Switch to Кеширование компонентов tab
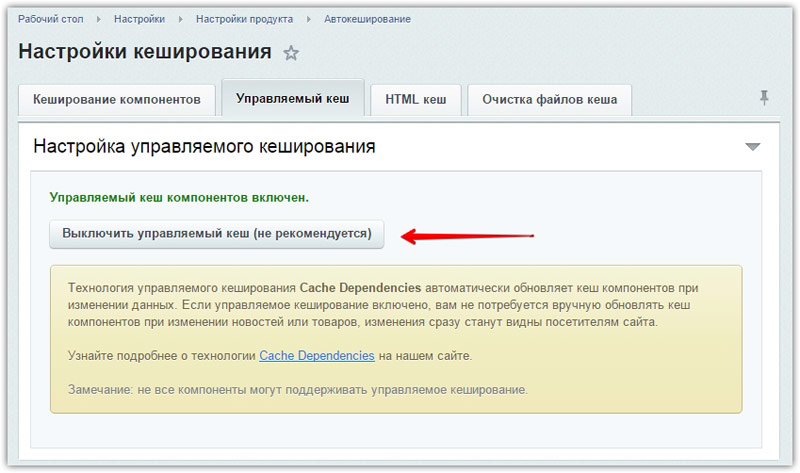 pyautogui.click(x=117, y=100)
